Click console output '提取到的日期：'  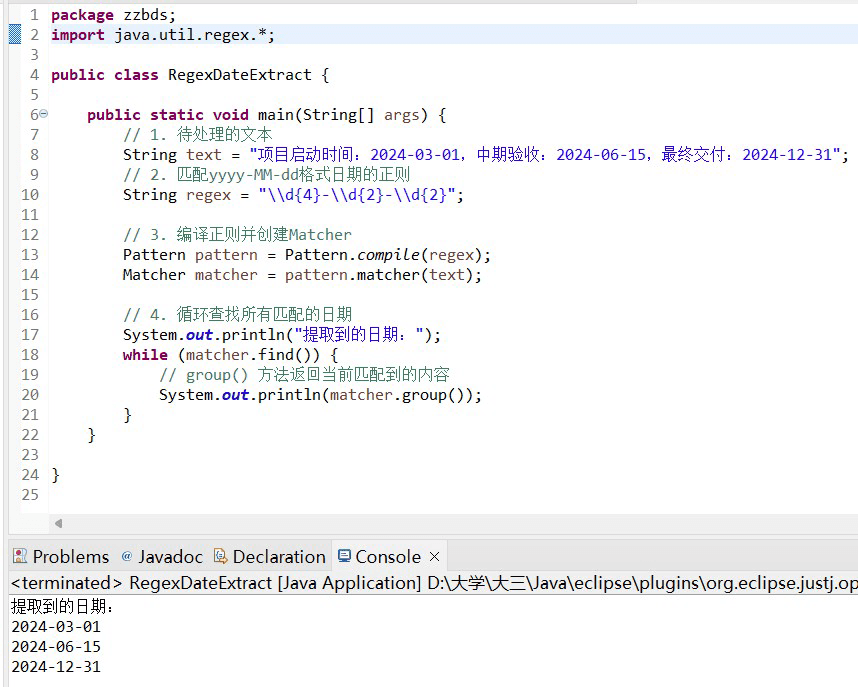[x=63, y=607]
